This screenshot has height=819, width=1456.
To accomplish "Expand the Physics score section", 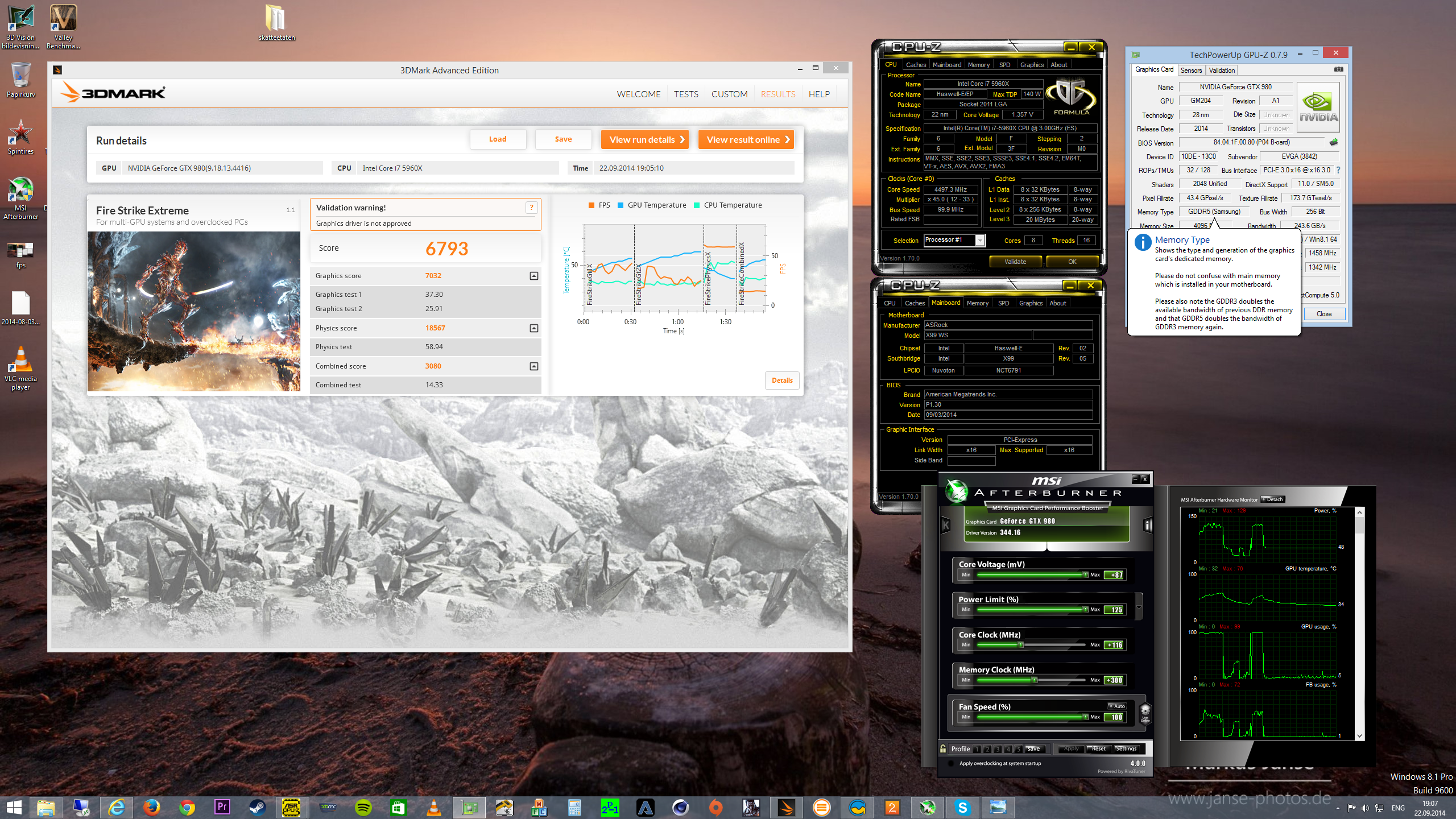I will point(534,328).
